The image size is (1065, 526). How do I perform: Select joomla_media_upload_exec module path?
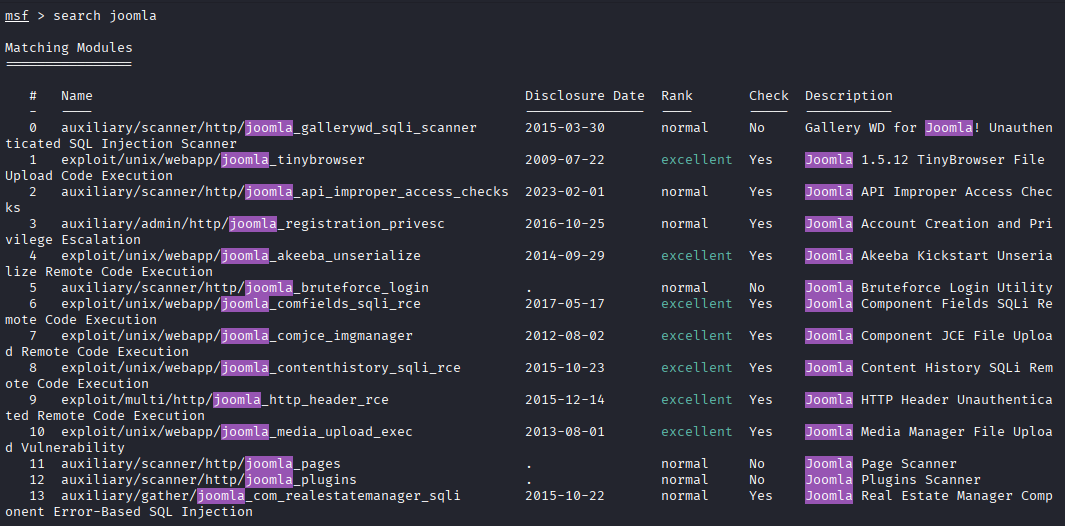pos(237,432)
